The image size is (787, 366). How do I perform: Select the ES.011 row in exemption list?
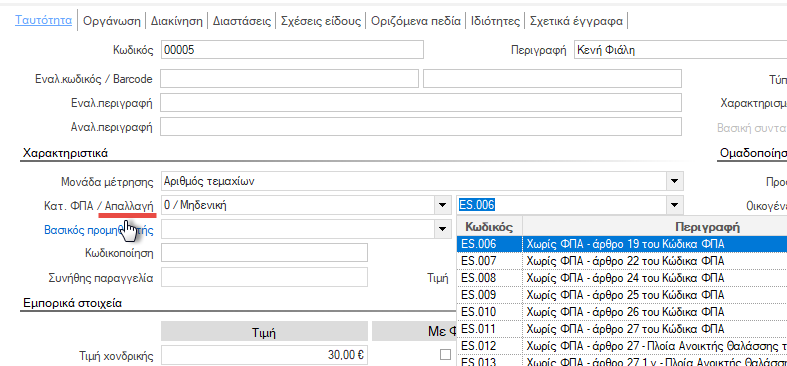click(x=622, y=329)
